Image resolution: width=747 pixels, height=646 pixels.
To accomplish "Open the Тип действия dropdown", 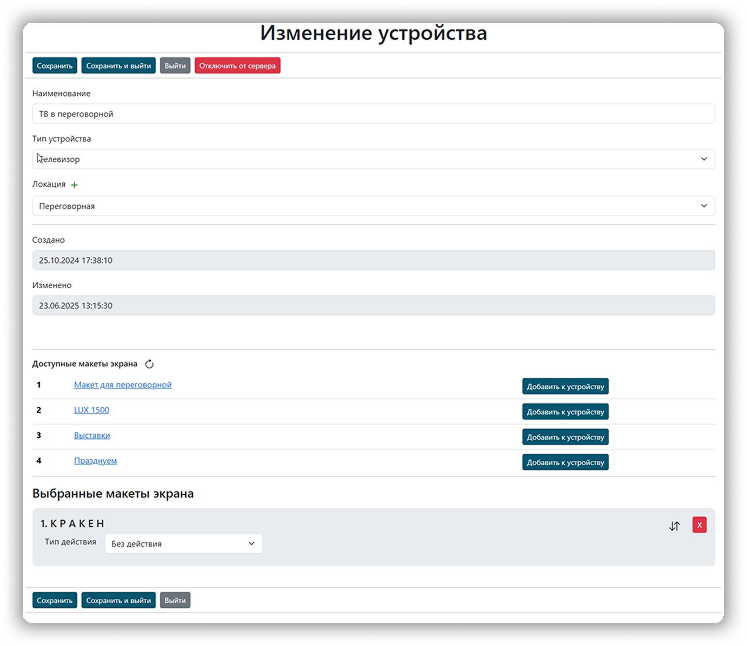I will (x=183, y=543).
